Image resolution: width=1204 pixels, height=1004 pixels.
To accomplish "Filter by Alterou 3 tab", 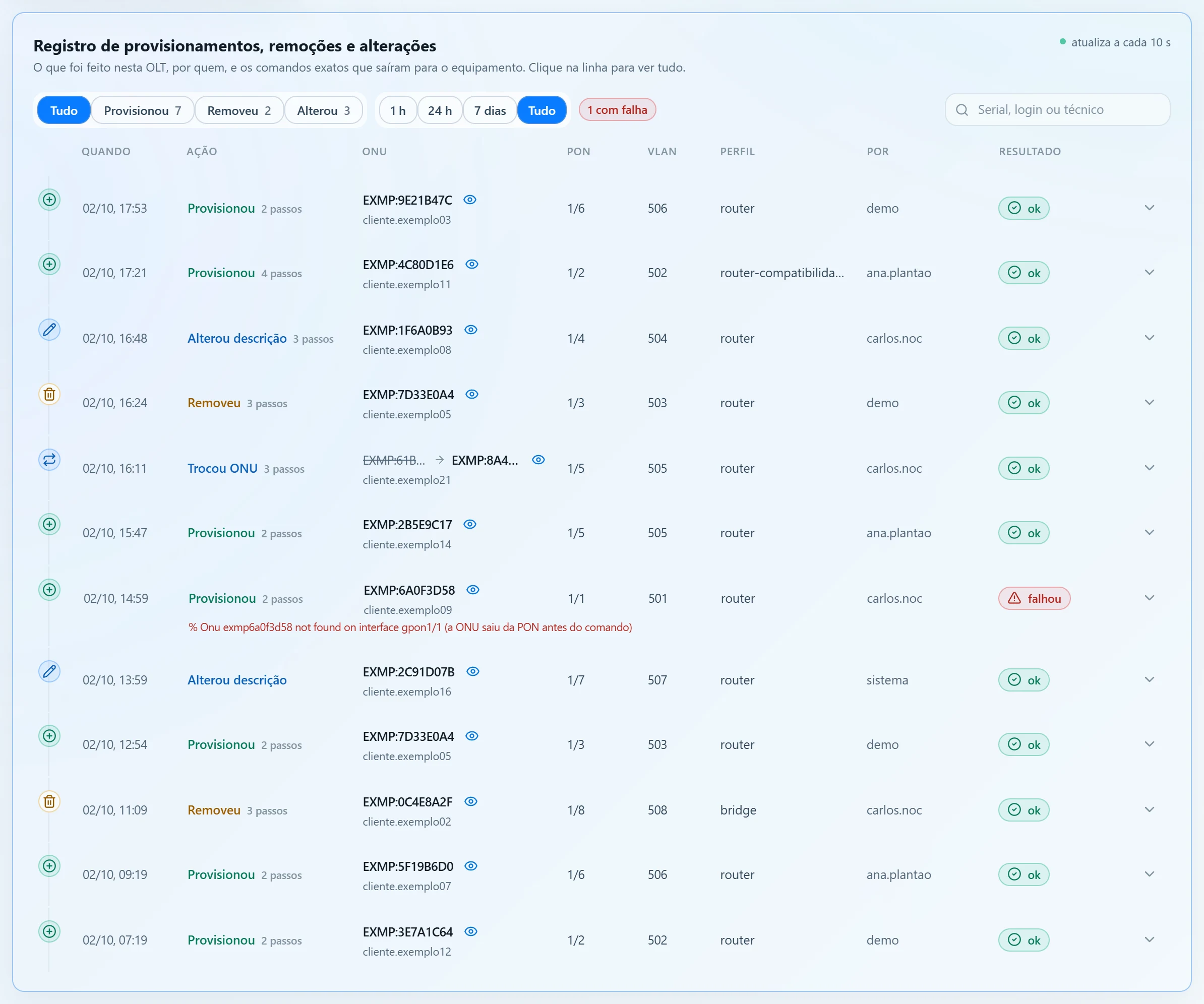I will point(323,110).
